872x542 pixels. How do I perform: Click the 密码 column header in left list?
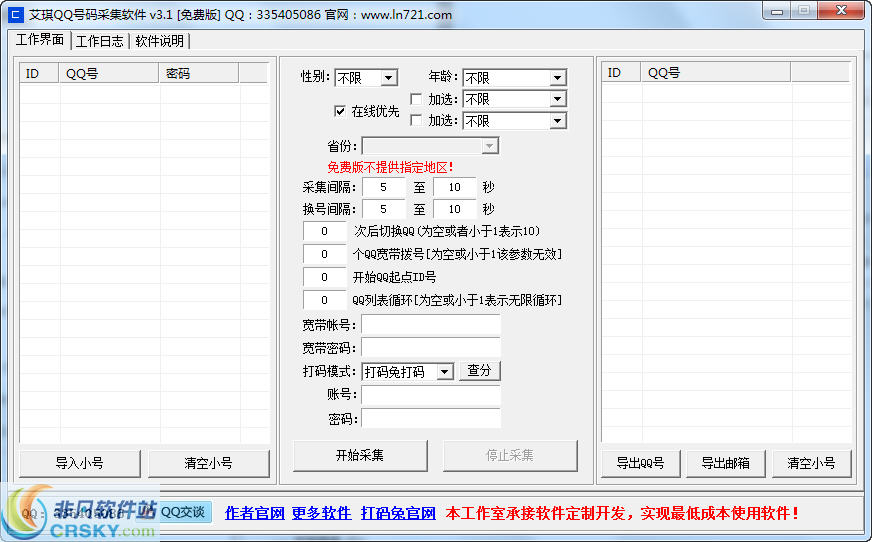[x=199, y=73]
